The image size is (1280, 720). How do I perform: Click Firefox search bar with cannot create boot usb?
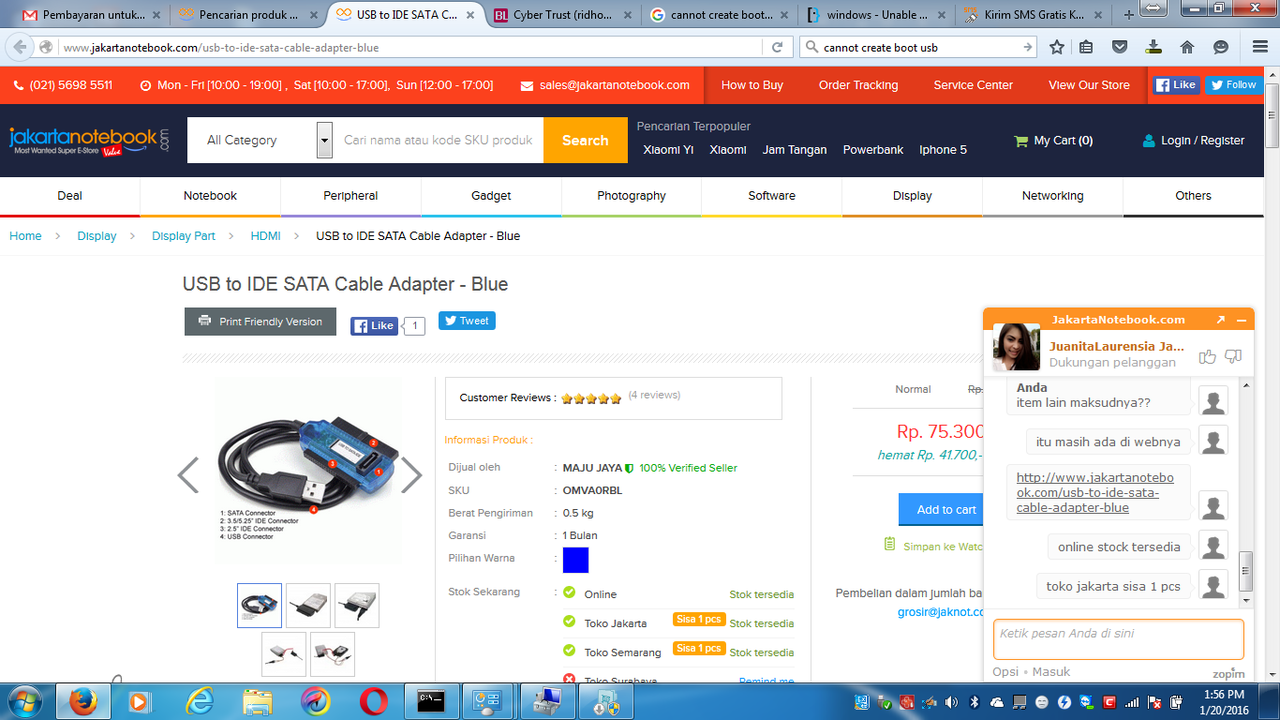tap(918, 47)
